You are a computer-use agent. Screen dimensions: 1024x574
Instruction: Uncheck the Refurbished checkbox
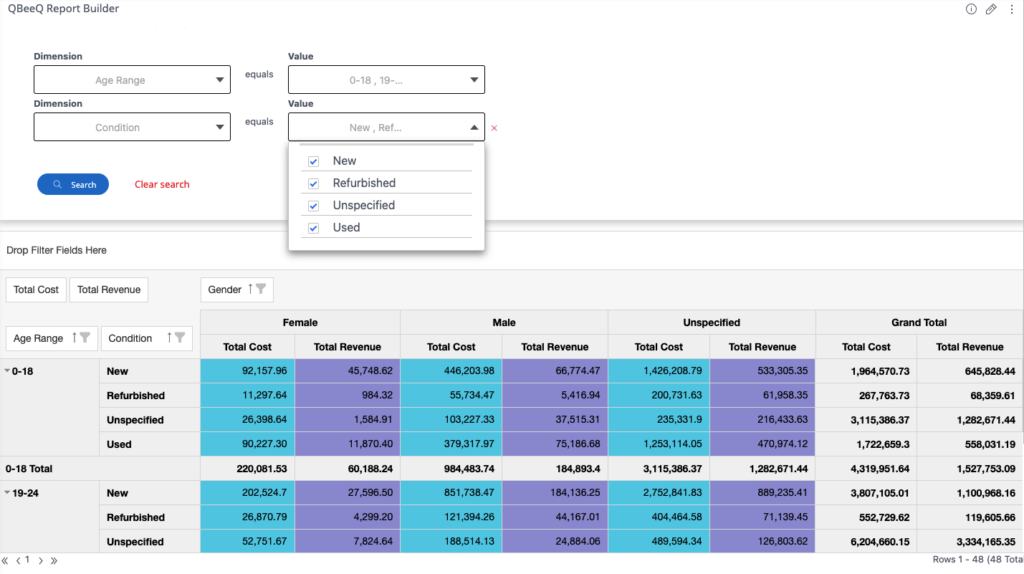(314, 183)
